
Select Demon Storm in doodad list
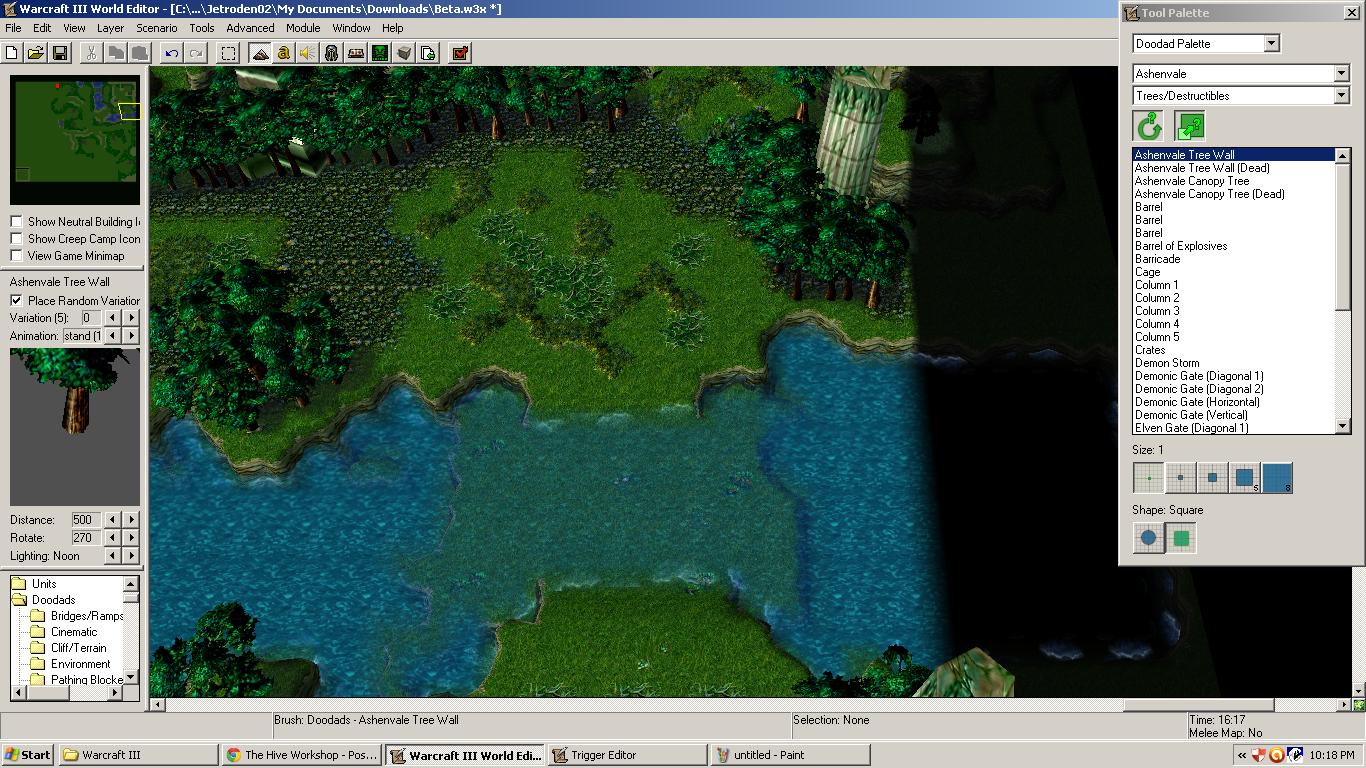(1167, 363)
